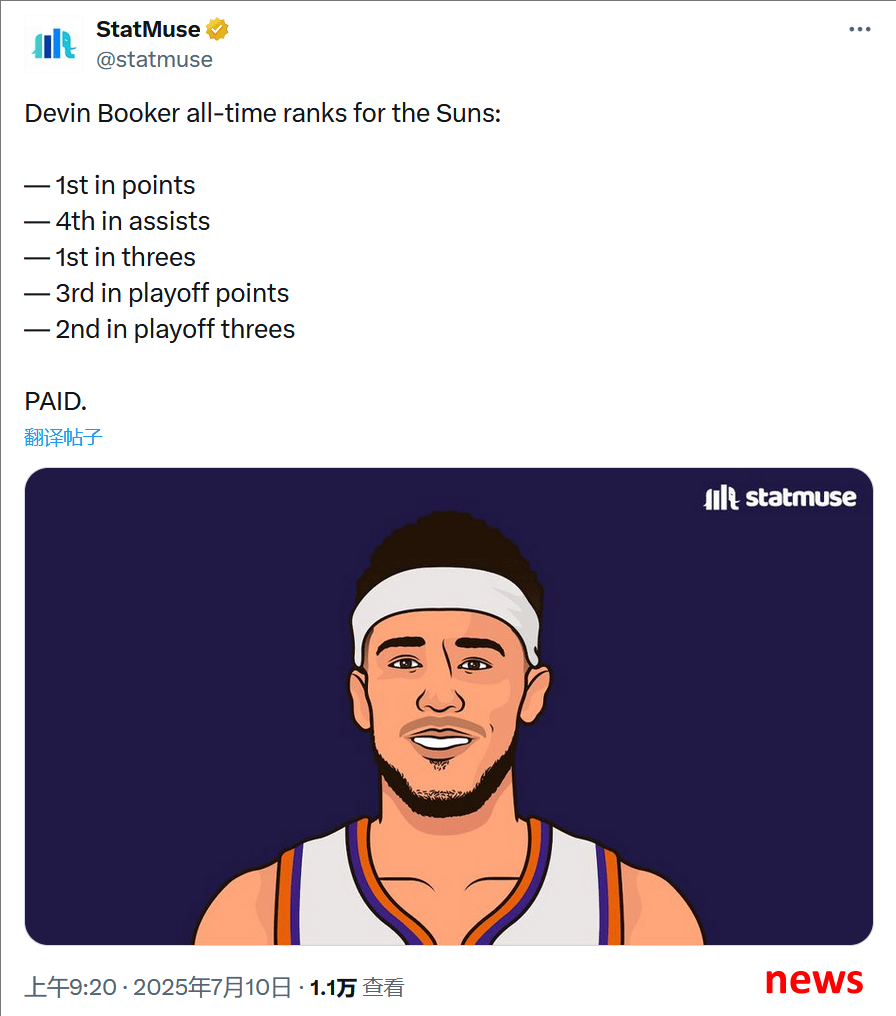Click the "1st in points" line

[109, 185]
